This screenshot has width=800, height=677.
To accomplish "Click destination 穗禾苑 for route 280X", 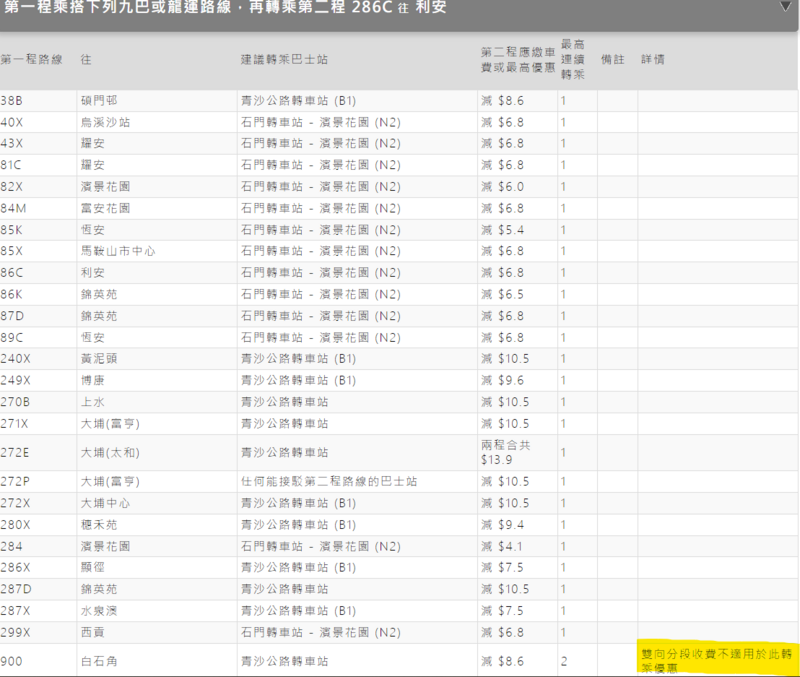I will [x=99, y=525].
